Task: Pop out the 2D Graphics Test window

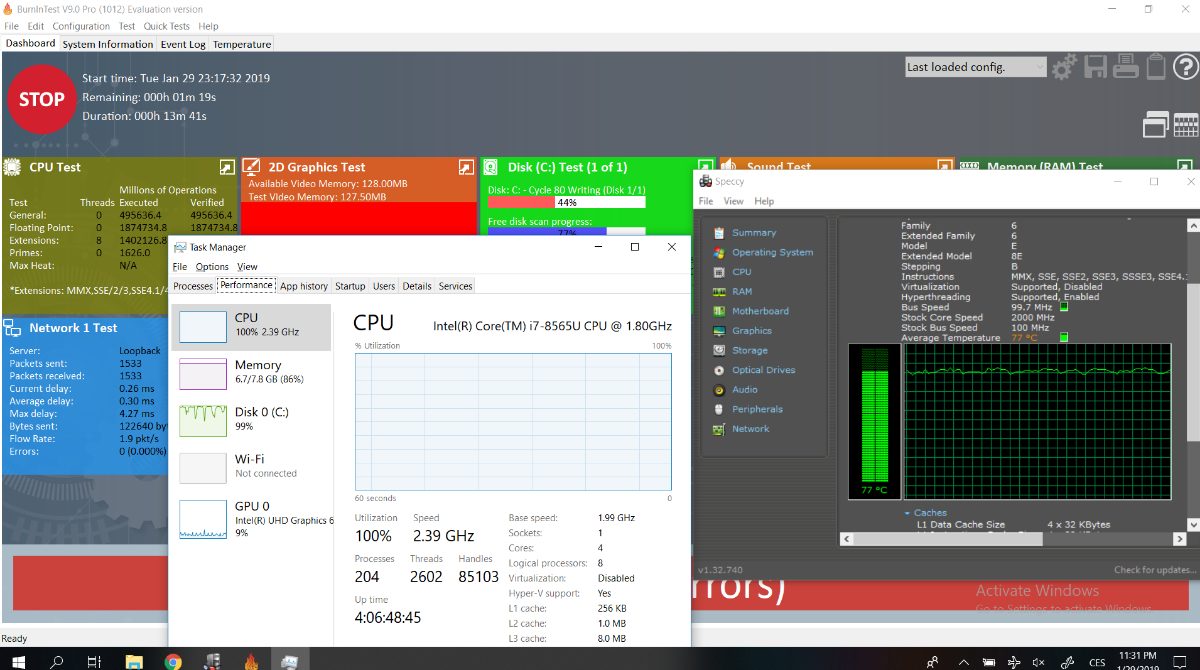Action: coord(466,167)
